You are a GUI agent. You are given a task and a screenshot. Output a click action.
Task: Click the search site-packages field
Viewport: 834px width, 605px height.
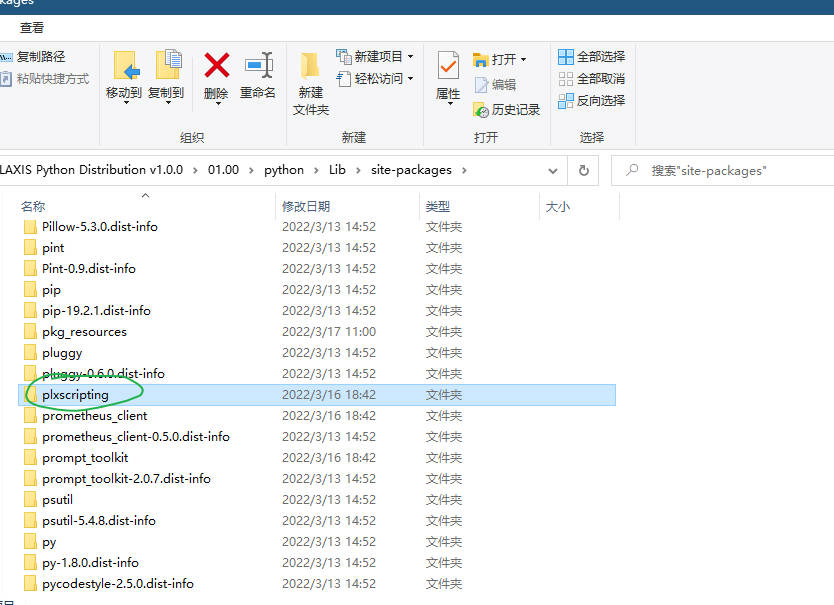723,171
